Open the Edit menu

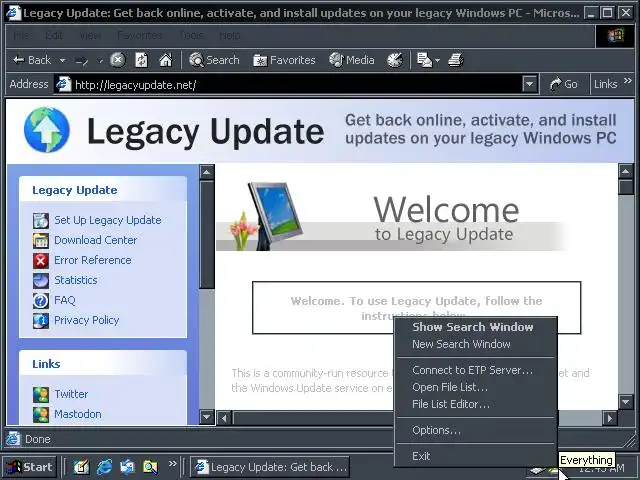[54, 36]
